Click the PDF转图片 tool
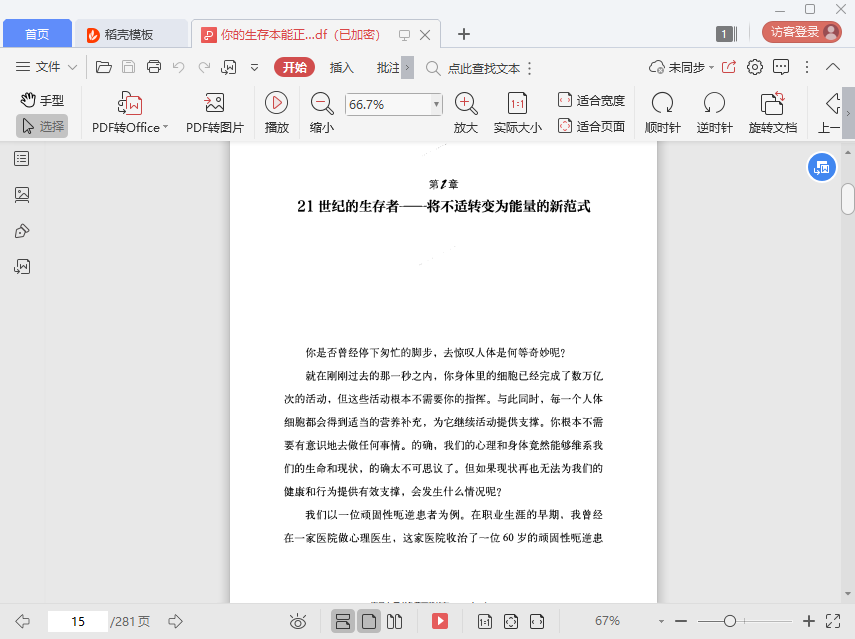 click(x=214, y=104)
